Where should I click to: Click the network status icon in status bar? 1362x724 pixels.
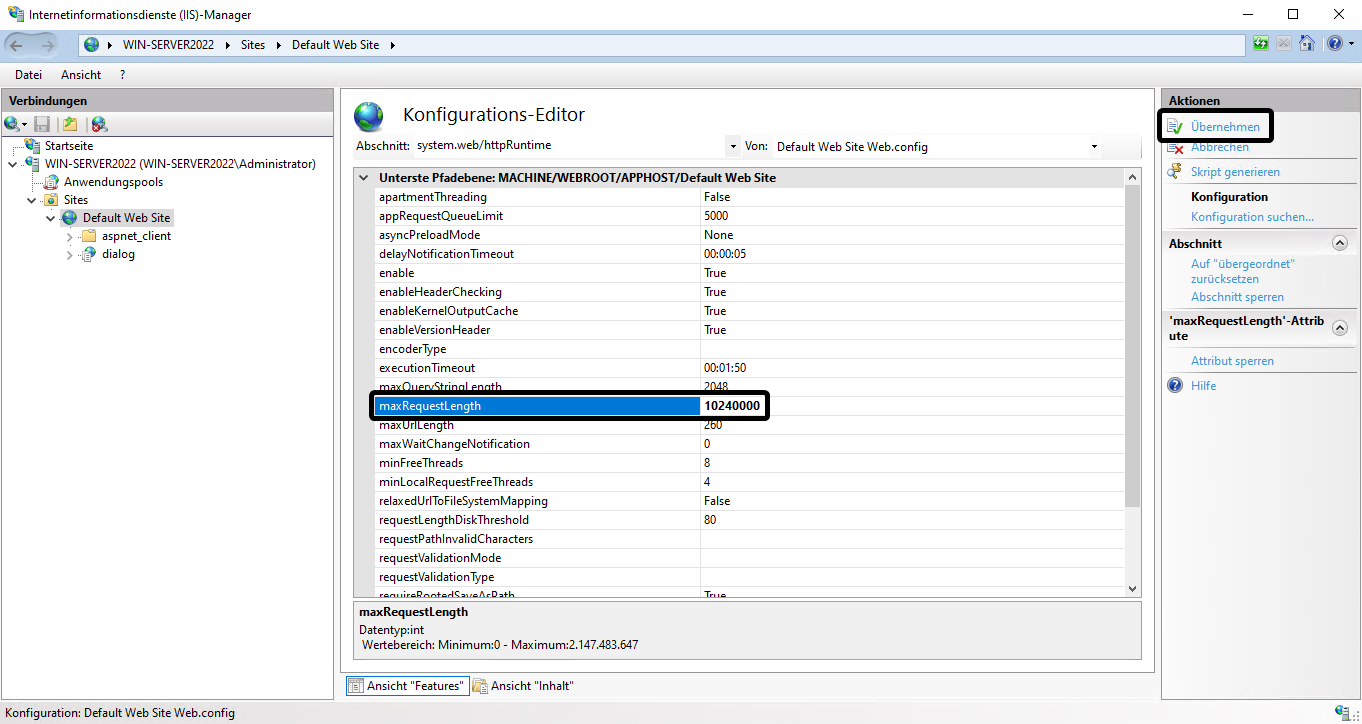(1342, 712)
